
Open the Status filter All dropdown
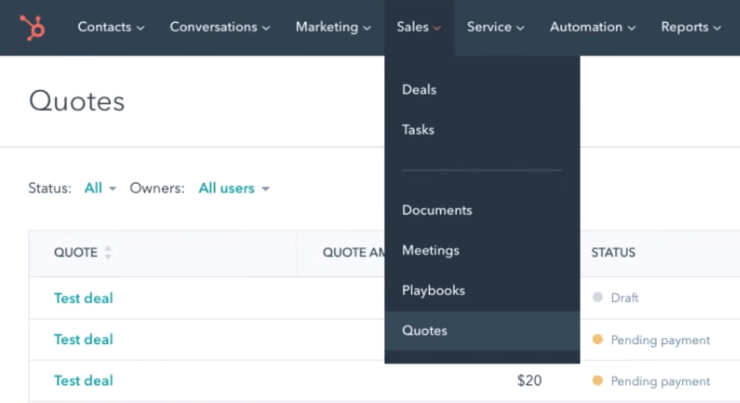pyautogui.click(x=100, y=188)
